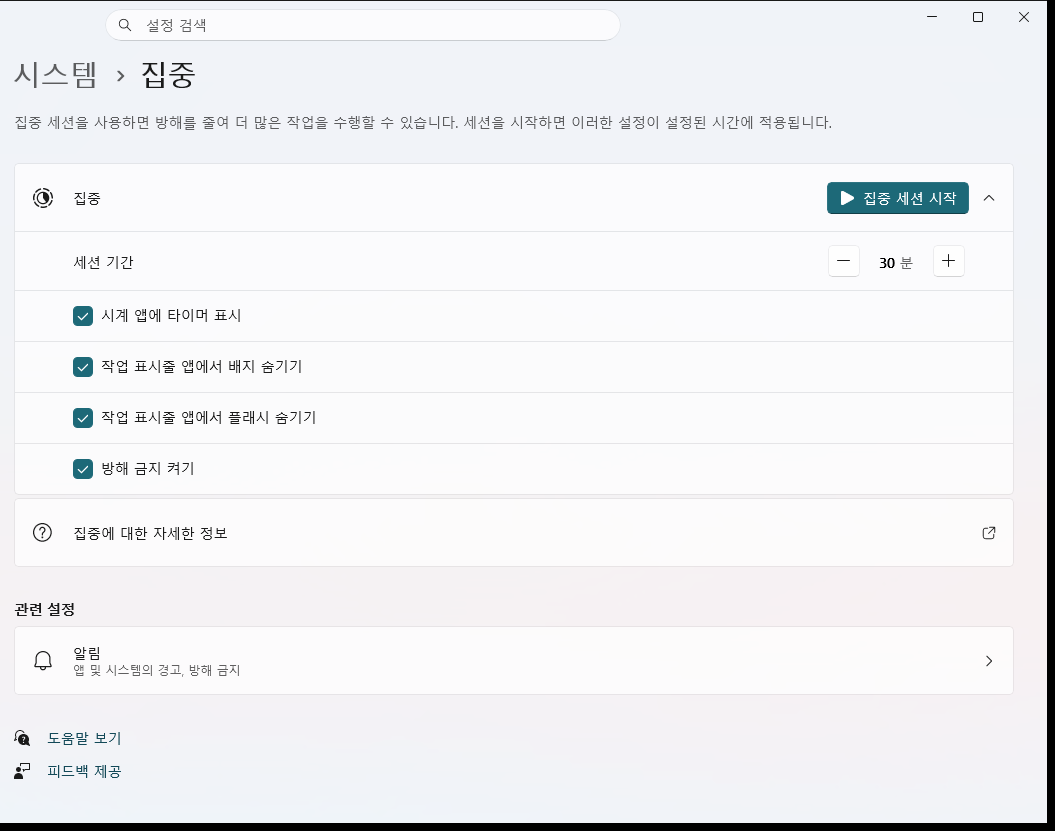Click the 도움말 보기 help icon
1055x831 pixels.
point(22,738)
